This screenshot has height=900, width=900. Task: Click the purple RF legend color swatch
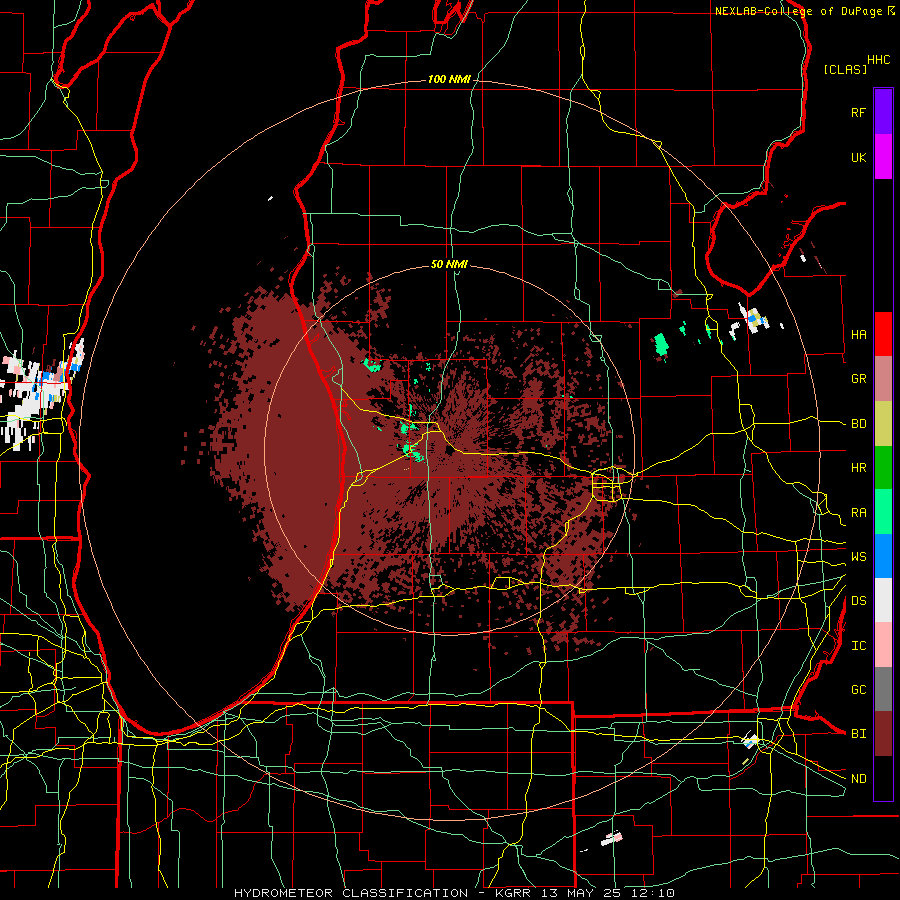tap(883, 112)
